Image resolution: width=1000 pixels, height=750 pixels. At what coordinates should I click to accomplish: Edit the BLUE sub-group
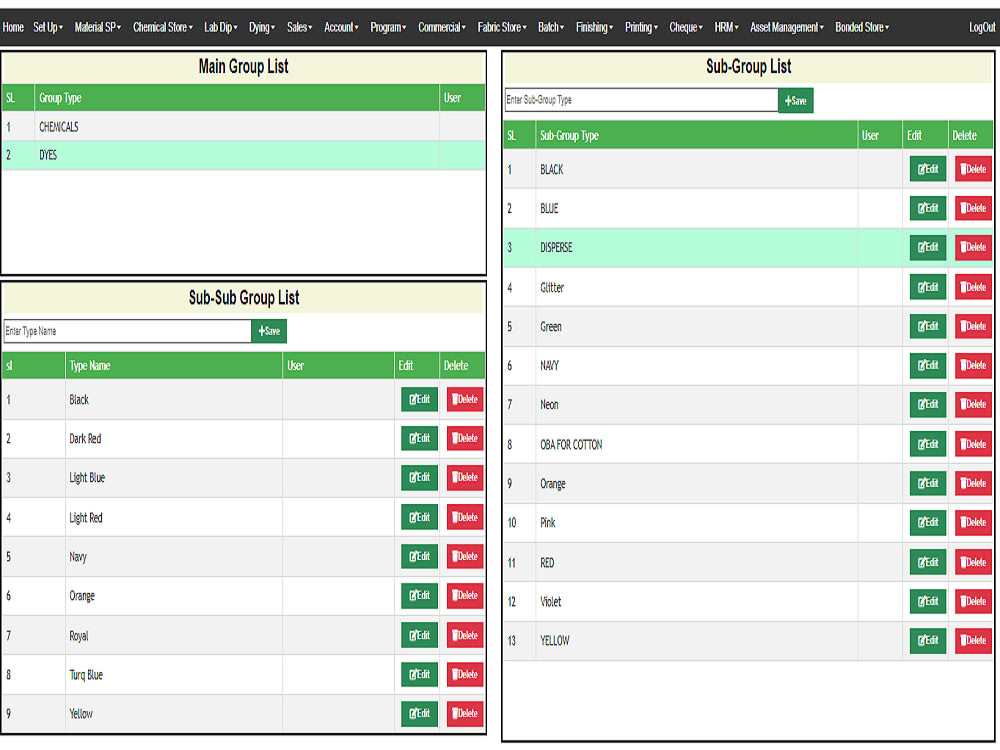pyautogui.click(x=928, y=208)
